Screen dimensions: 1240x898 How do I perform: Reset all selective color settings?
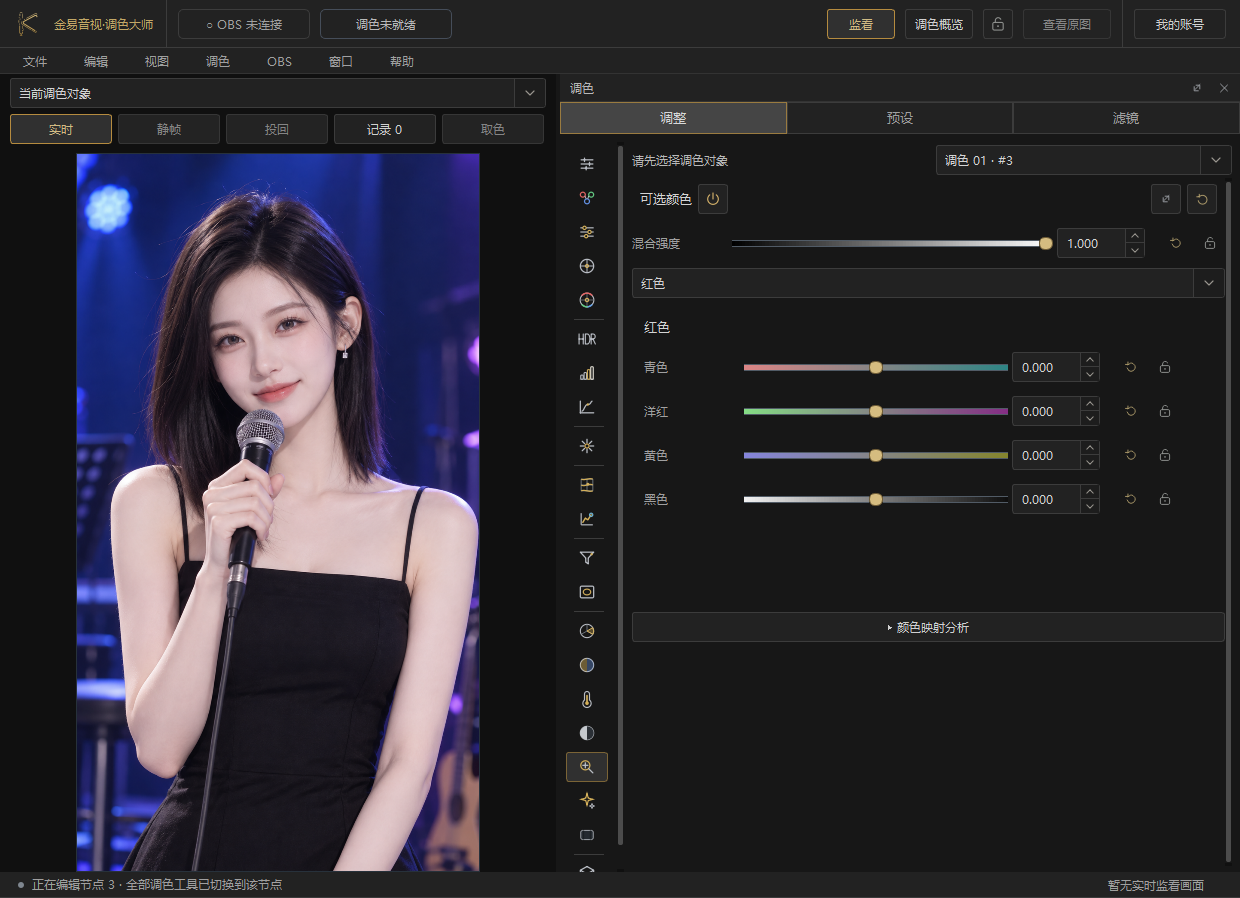[1202, 200]
